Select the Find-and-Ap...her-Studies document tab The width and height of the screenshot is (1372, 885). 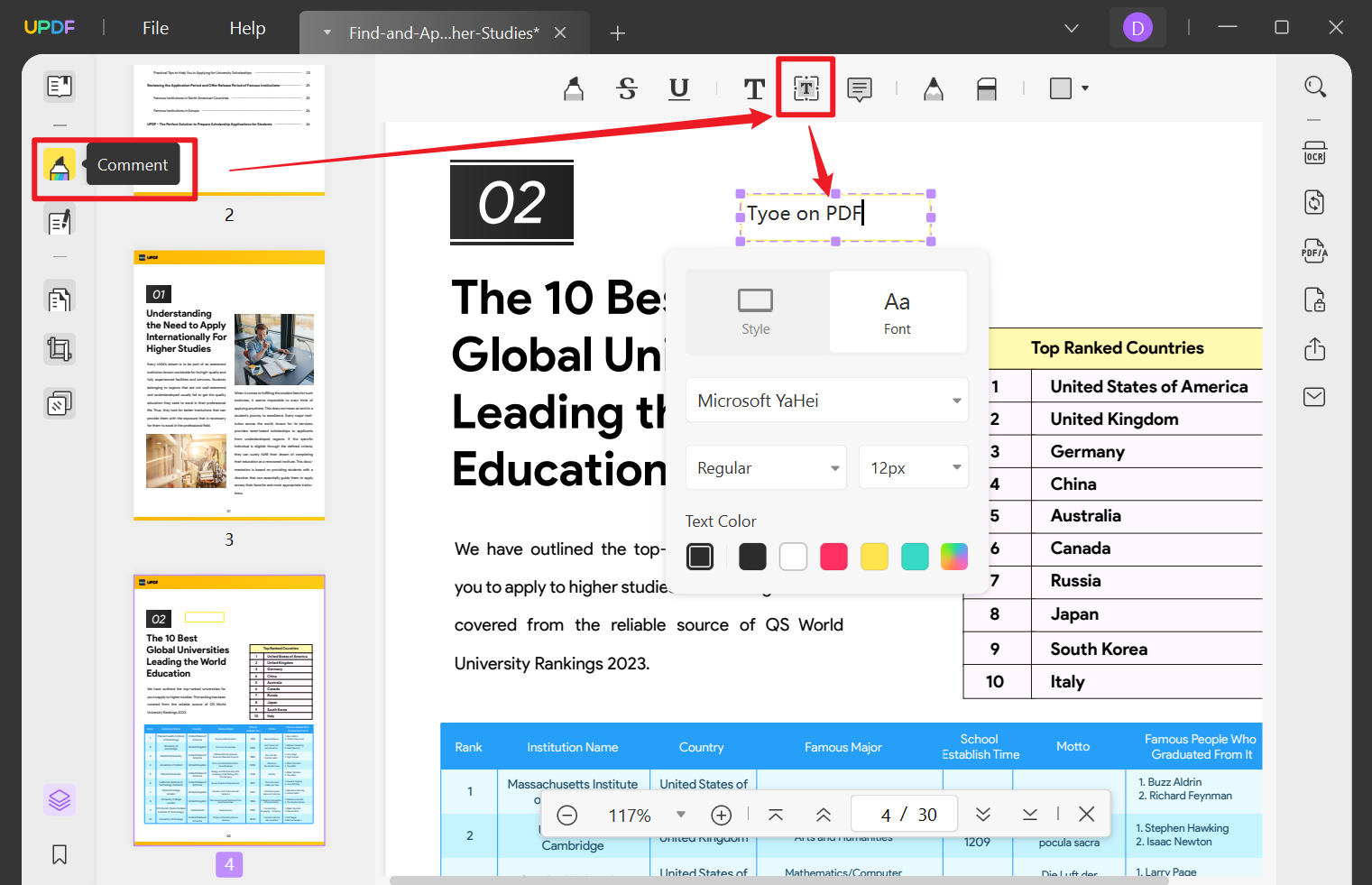click(x=444, y=33)
